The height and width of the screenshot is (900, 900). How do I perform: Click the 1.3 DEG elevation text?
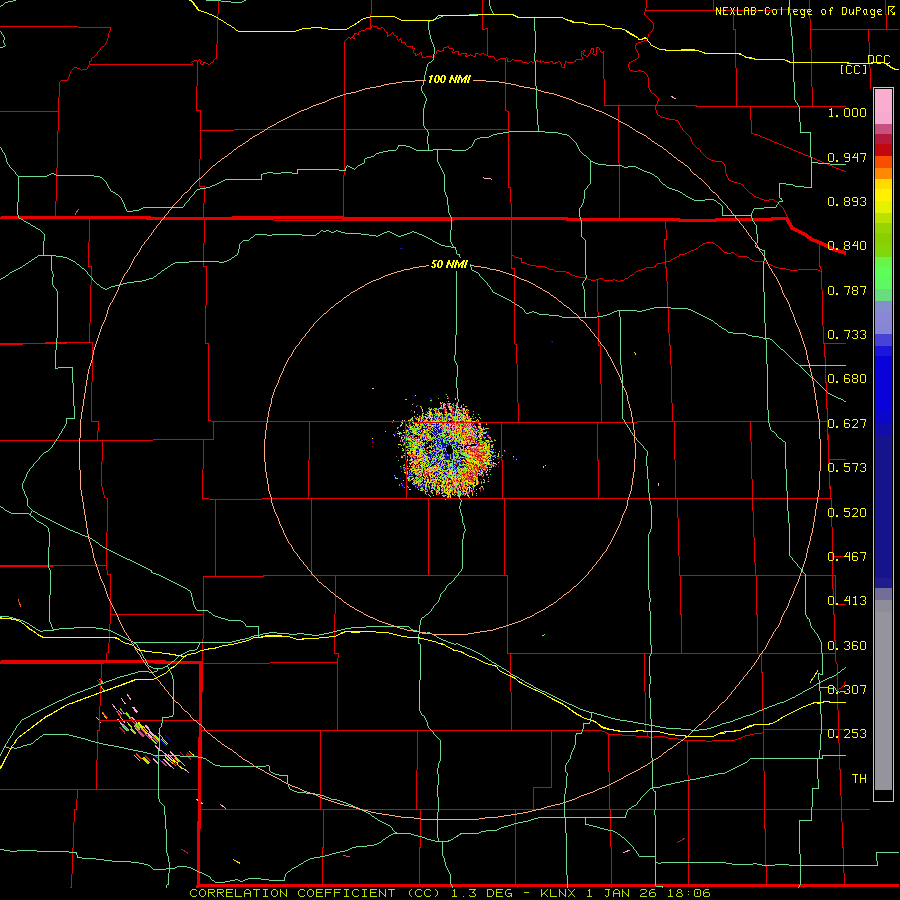tap(480, 893)
